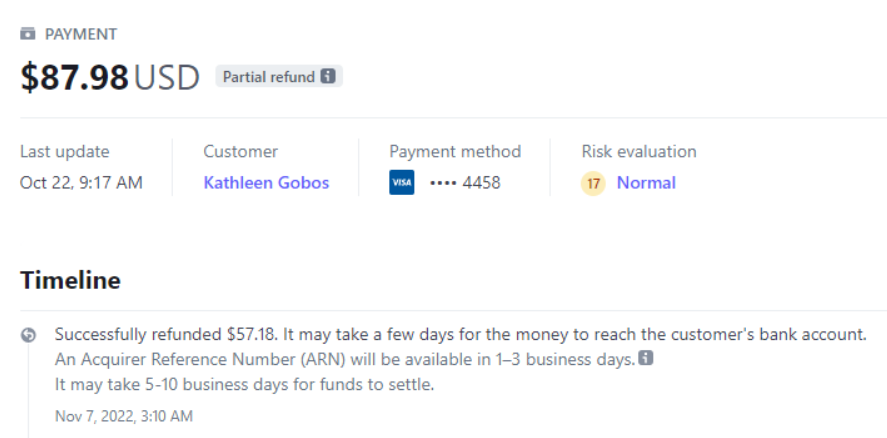The height and width of the screenshot is (438, 887).
Task: Select the card ending in 4458
Action: [465, 183]
